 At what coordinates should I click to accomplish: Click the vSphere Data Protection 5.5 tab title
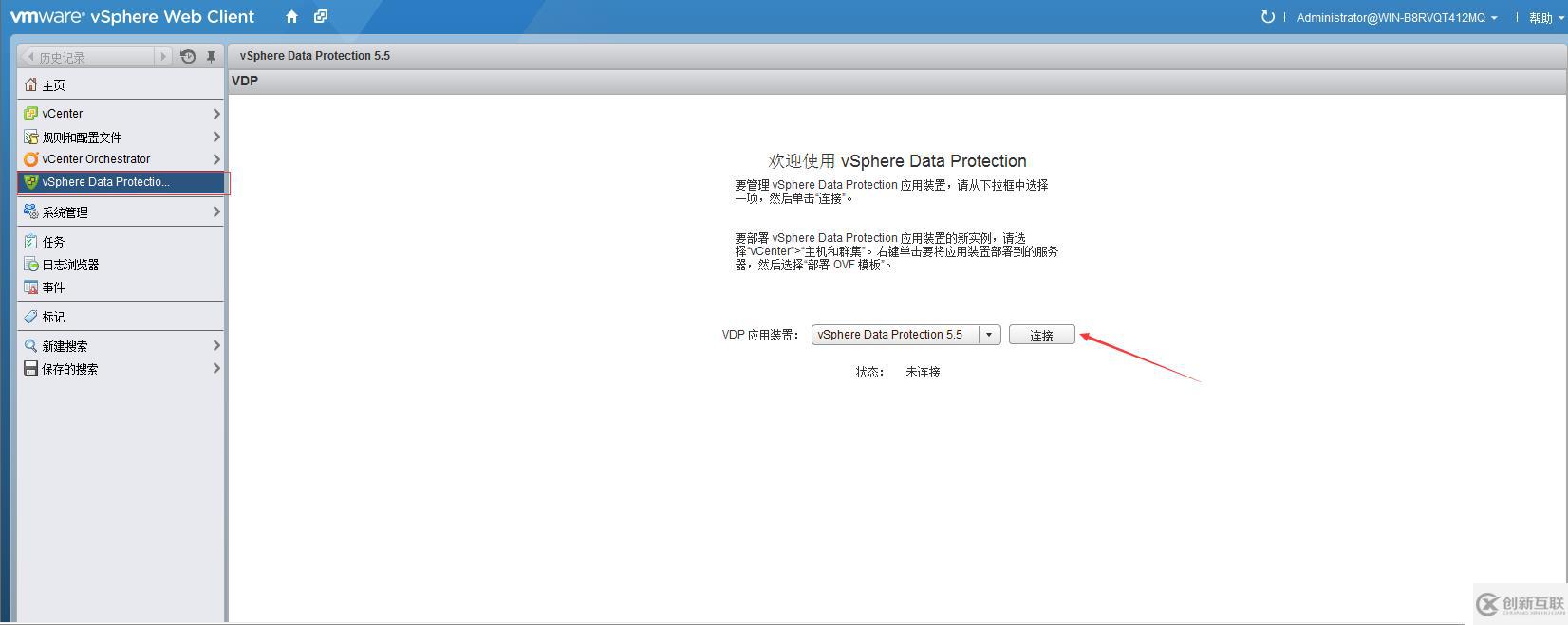315,56
